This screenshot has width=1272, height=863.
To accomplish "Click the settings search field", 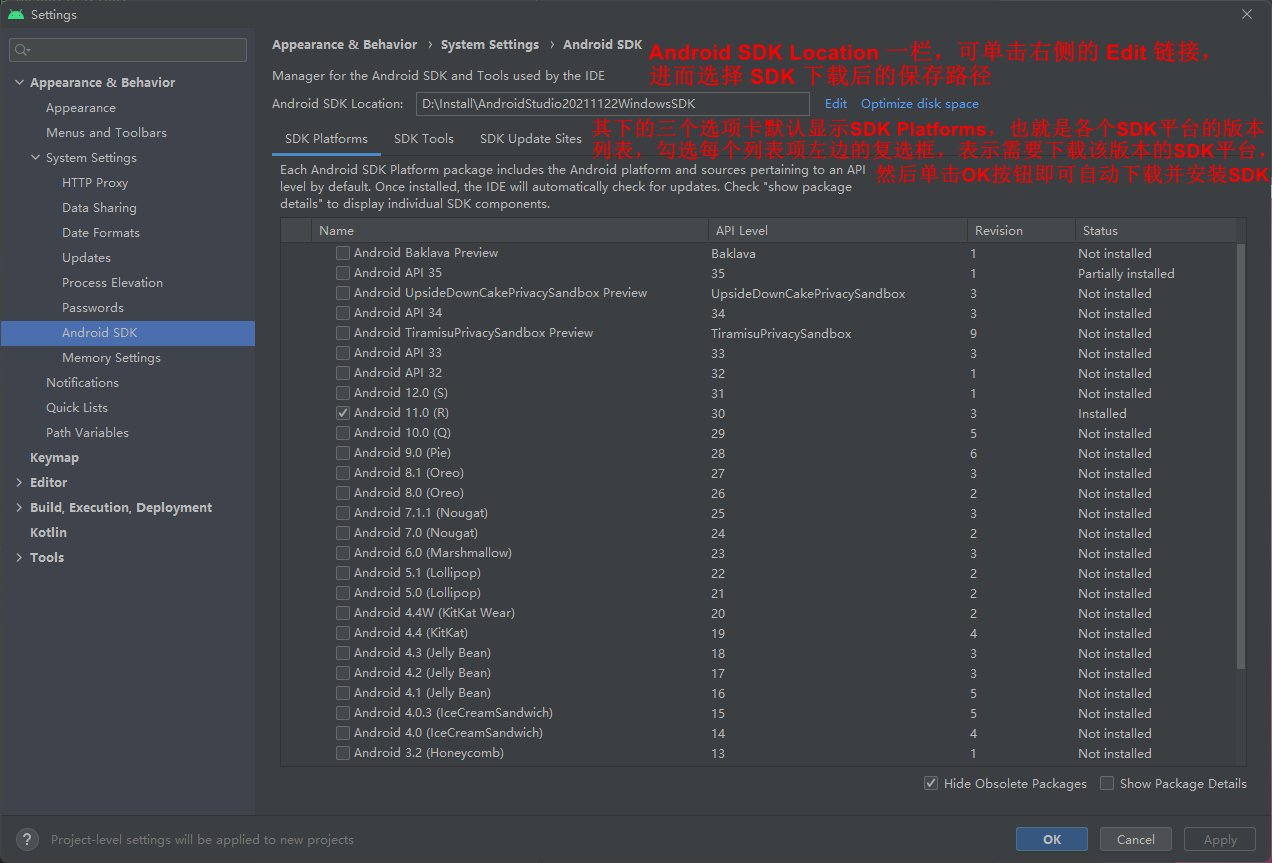I will [x=128, y=49].
